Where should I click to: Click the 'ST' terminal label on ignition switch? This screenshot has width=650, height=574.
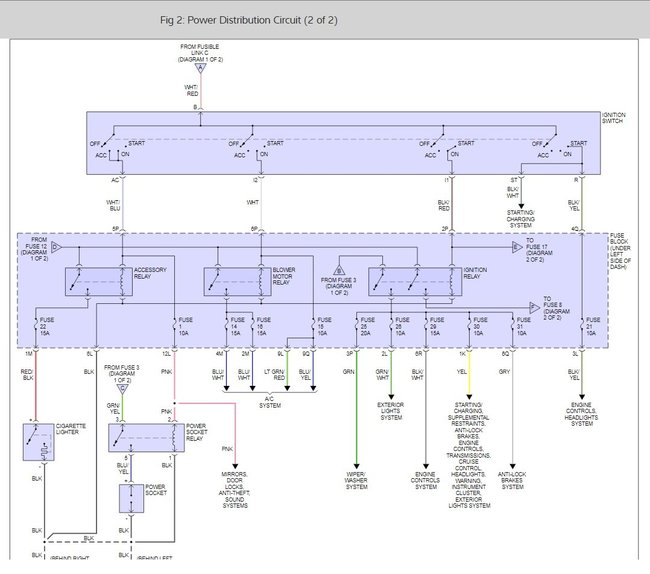[514, 180]
